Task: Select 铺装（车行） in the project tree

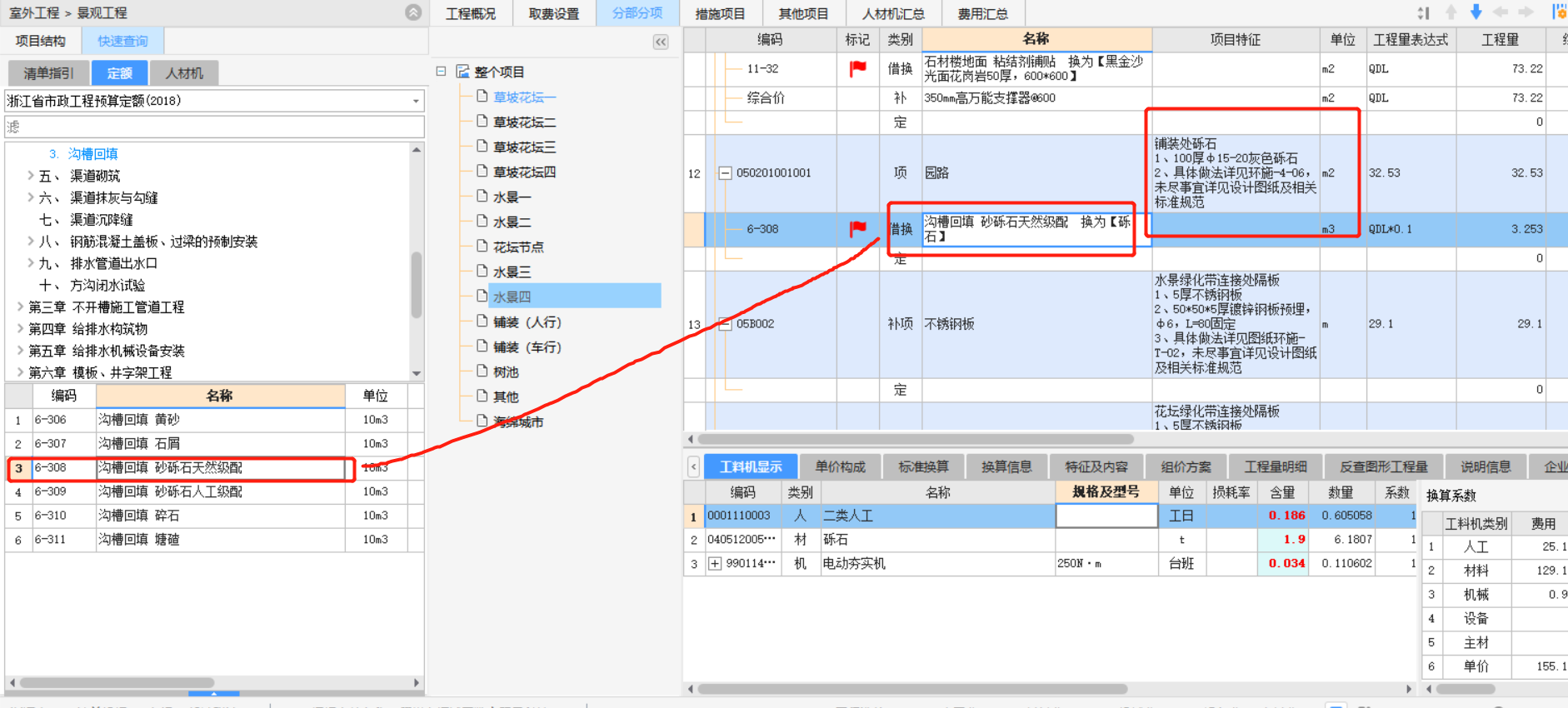Action: point(527,347)
